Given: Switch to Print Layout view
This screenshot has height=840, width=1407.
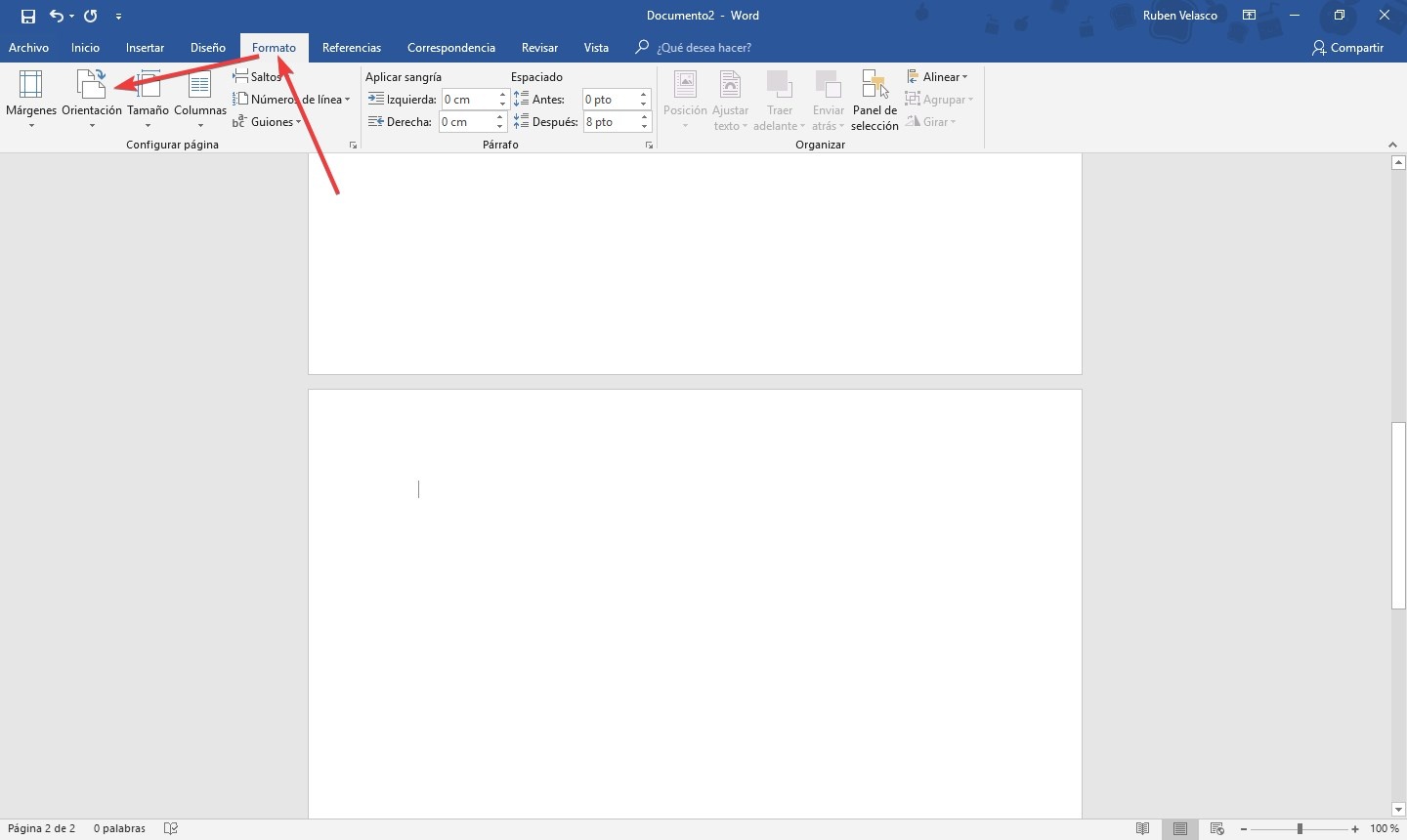Looking at the screenshot, I should click(1180, 828).
